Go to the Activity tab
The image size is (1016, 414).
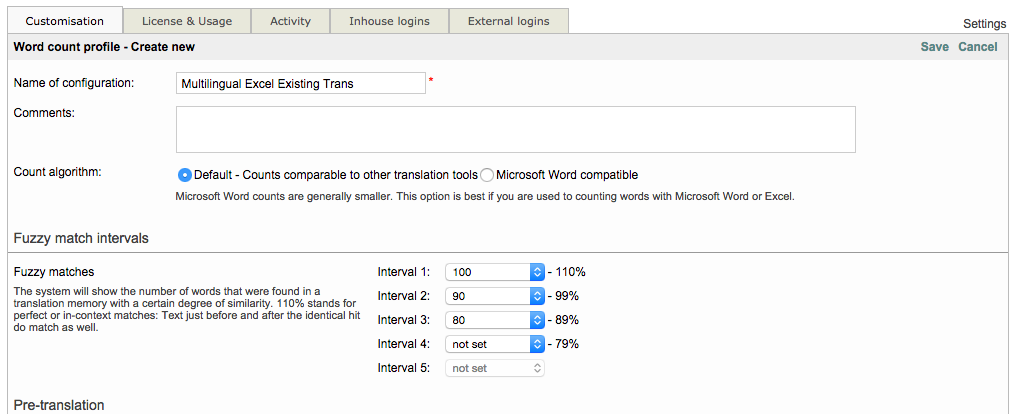(x=290, y=21)
